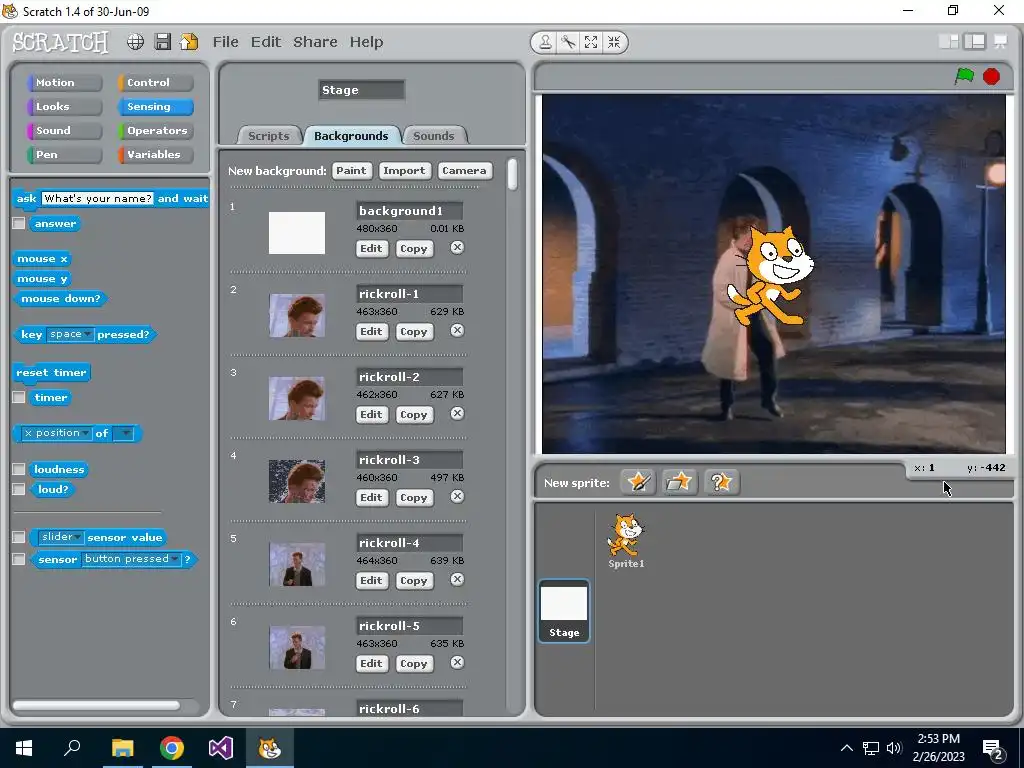This screenshot has width=1024, height=768.
Task: Select the shrink sprite tool
Action: 614,42
